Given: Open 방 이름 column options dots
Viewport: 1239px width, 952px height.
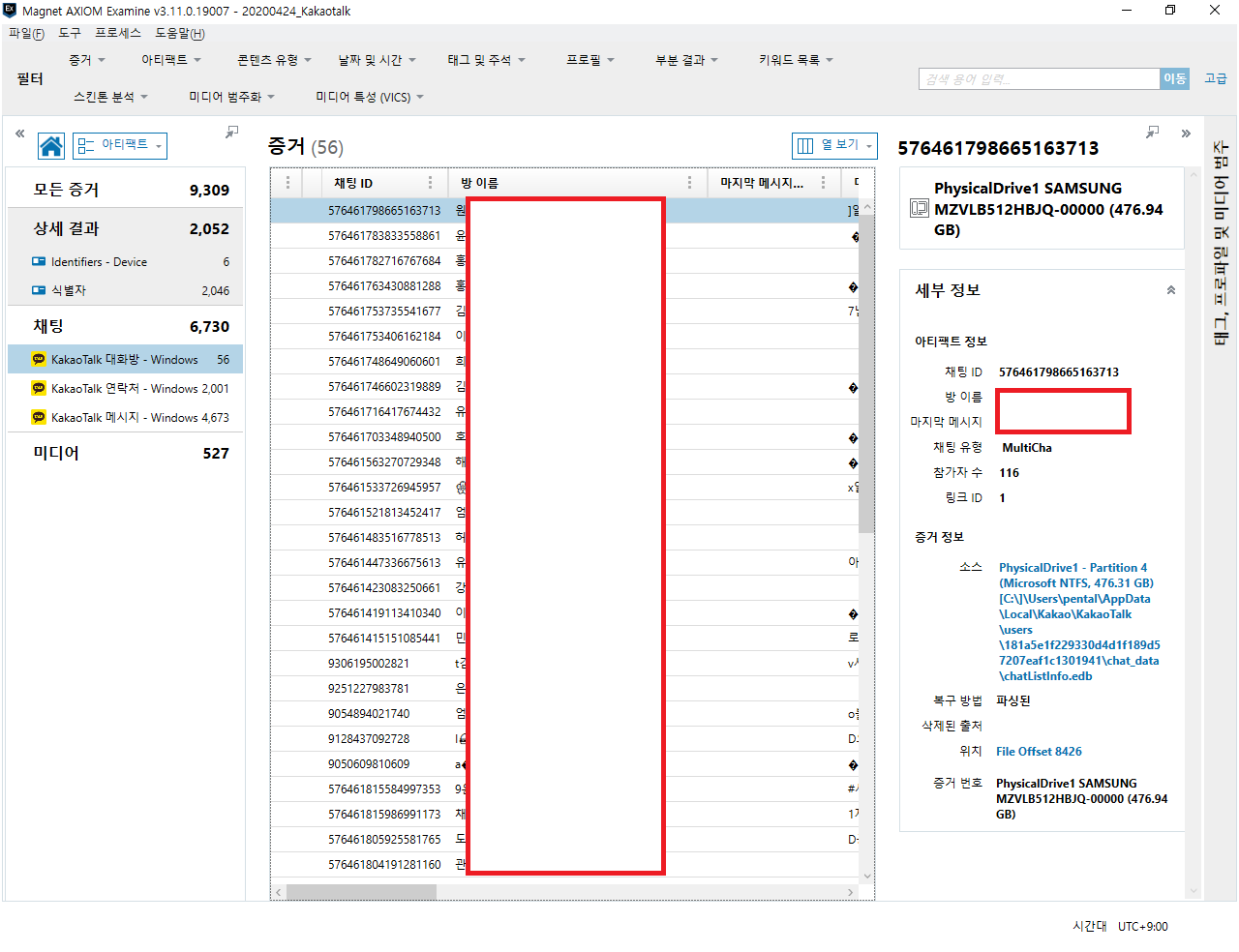Looking at the screenshot, I should click(690, 183).
